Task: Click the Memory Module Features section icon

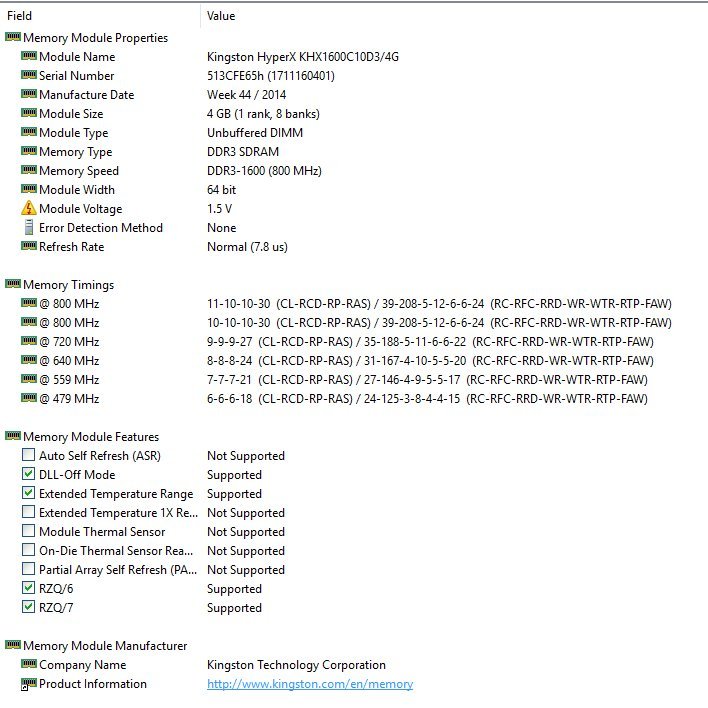Action: [x=13, y=436]
